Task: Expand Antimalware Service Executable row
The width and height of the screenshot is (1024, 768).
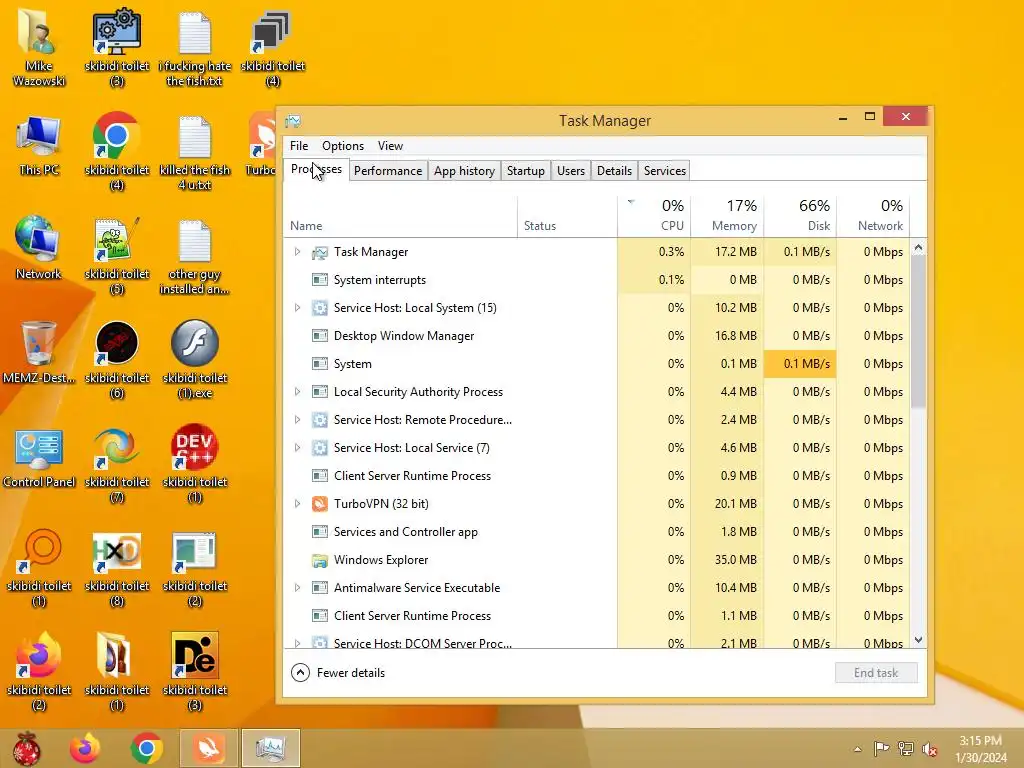Action: click(x=297, y=588)
